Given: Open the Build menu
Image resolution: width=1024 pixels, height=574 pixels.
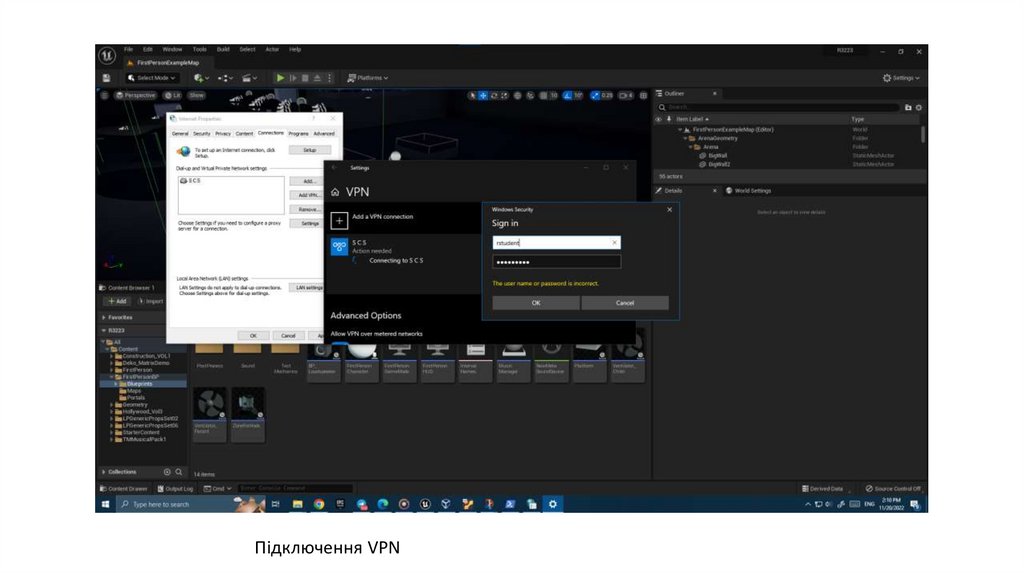Looking at the screenshot, I should (222, 49).
